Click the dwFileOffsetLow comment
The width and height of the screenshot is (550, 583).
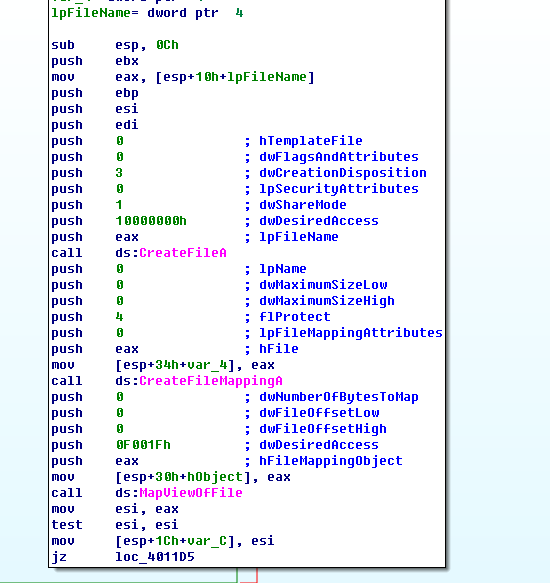[319, 413]
